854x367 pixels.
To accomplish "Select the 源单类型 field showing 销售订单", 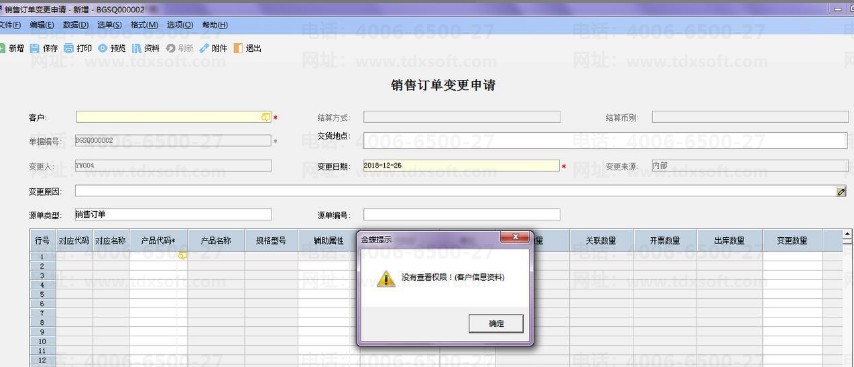I will click(x=173, y=215).
